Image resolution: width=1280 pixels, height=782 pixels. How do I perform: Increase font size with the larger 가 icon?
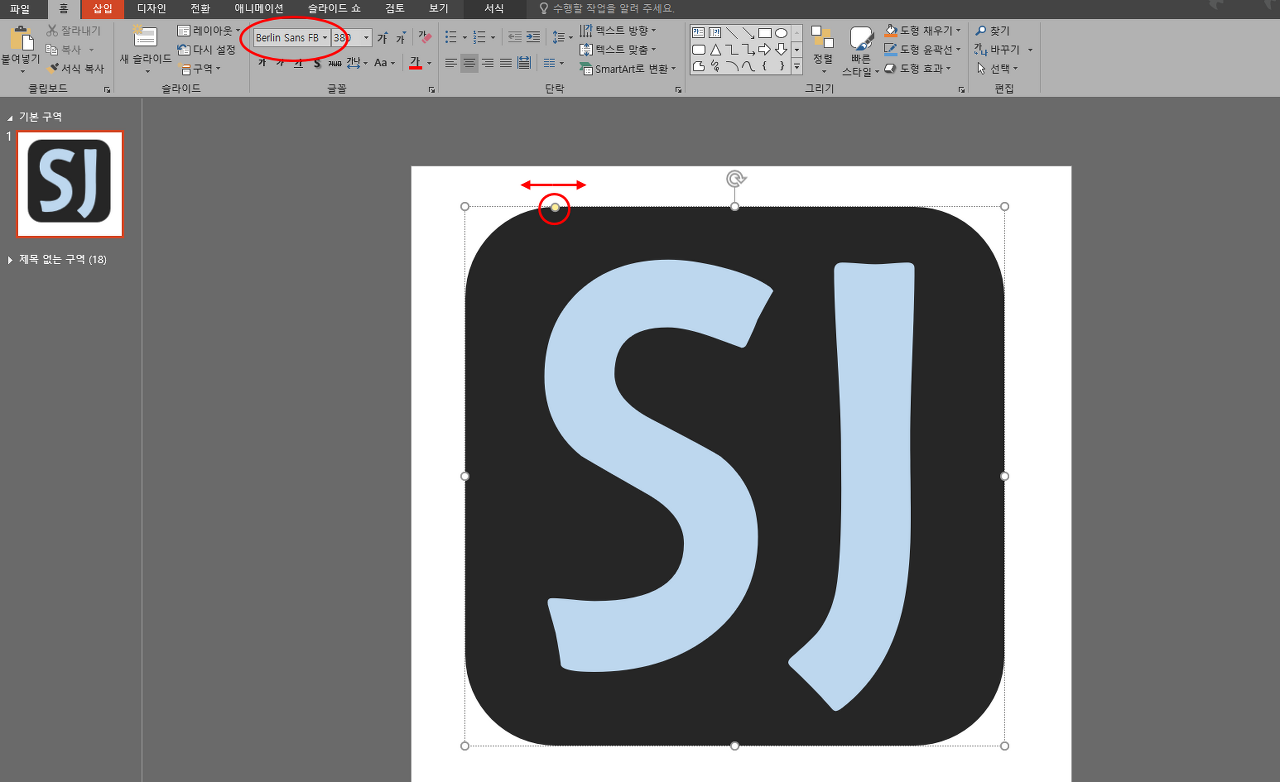click(382, 38)
